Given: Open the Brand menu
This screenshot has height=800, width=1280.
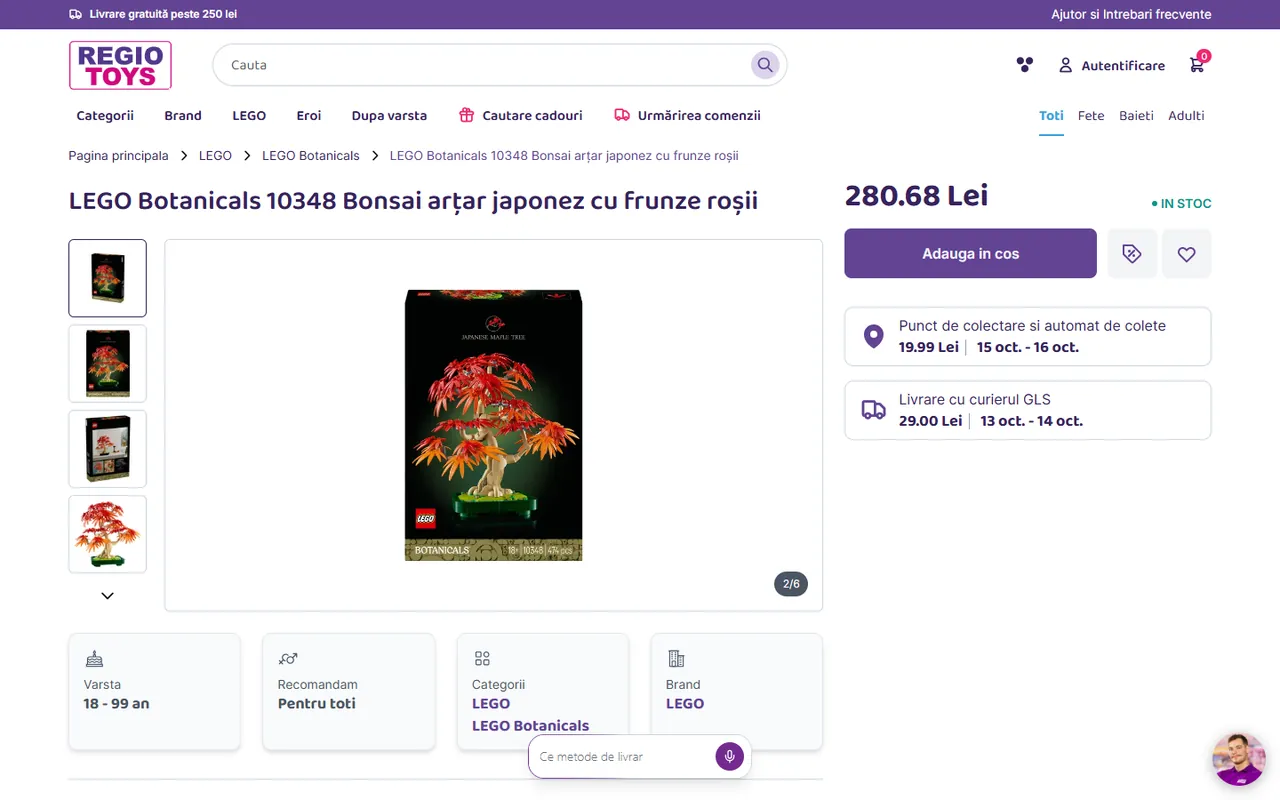Looking at the screenshot, I should pos(183,116).
